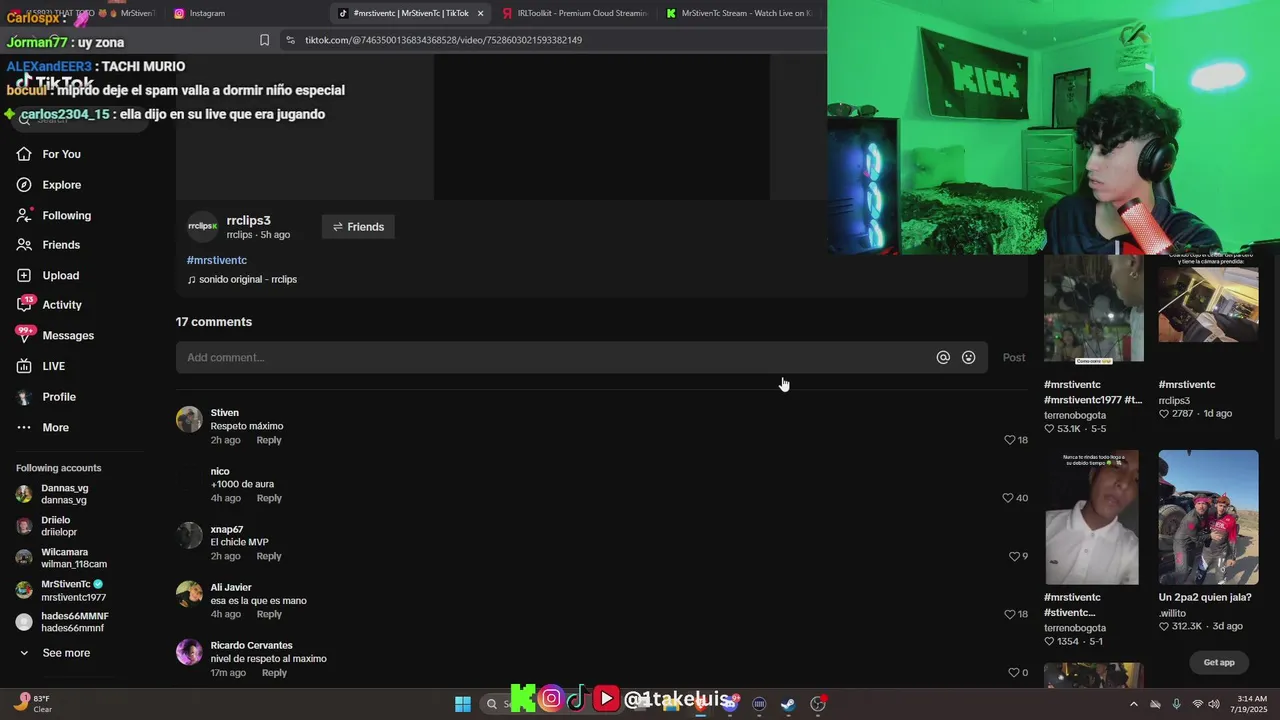Screen dimensions: 1280x720
Task: Like Stiven's comment
Action: coord(1010,440)
